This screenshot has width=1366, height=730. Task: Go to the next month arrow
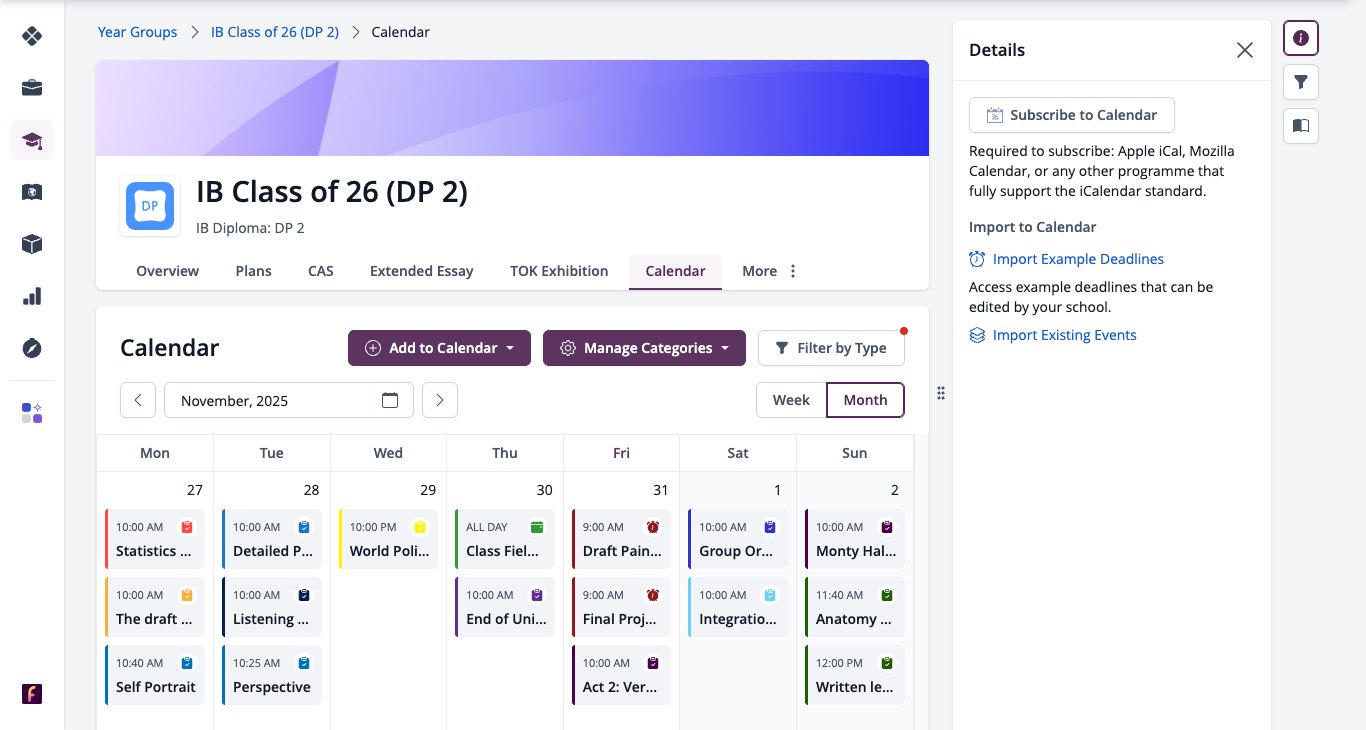tap(440, 400)
